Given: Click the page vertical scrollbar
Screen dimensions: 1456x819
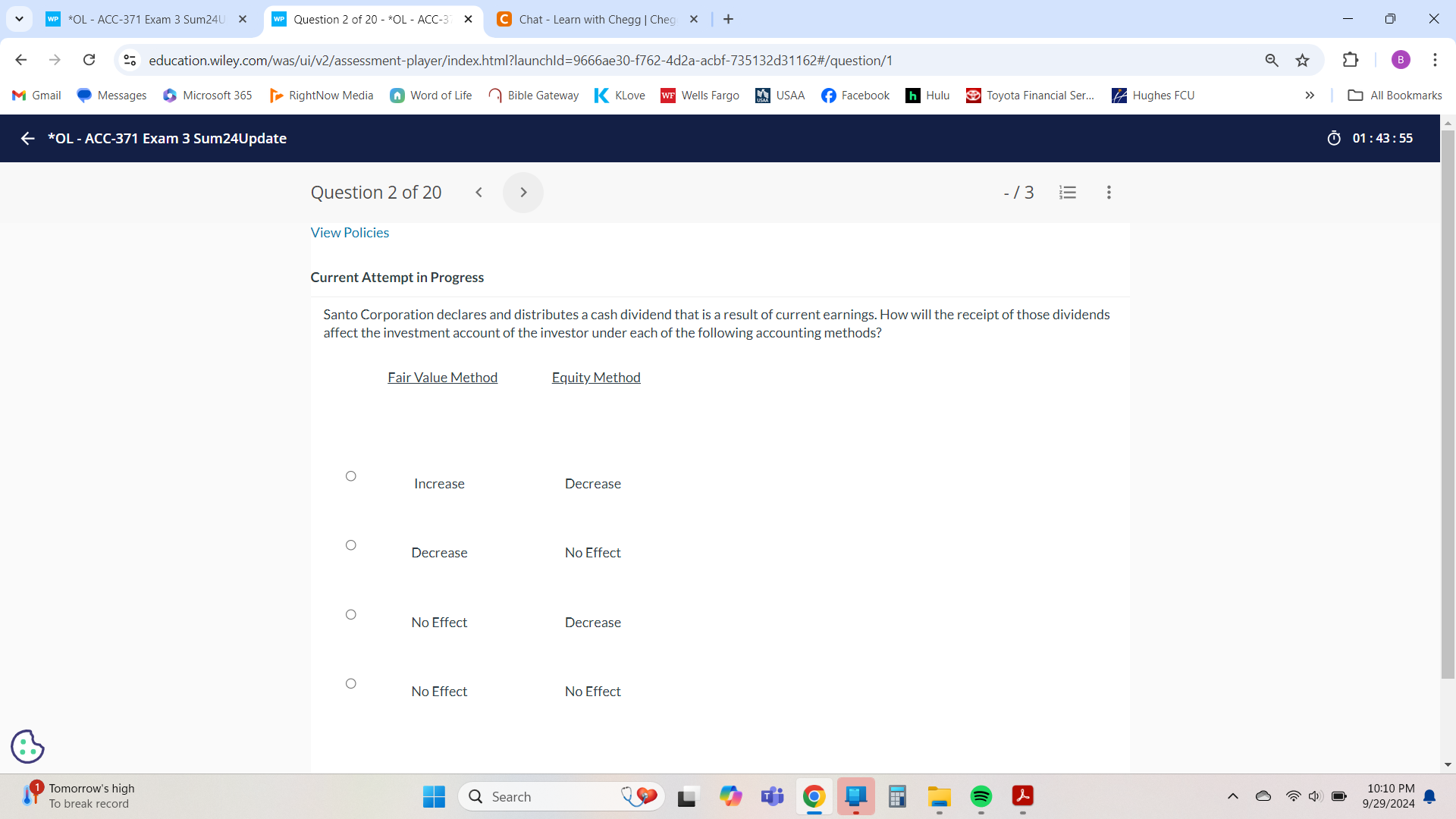Looking at the screenshot, I should pos(1448,402).
